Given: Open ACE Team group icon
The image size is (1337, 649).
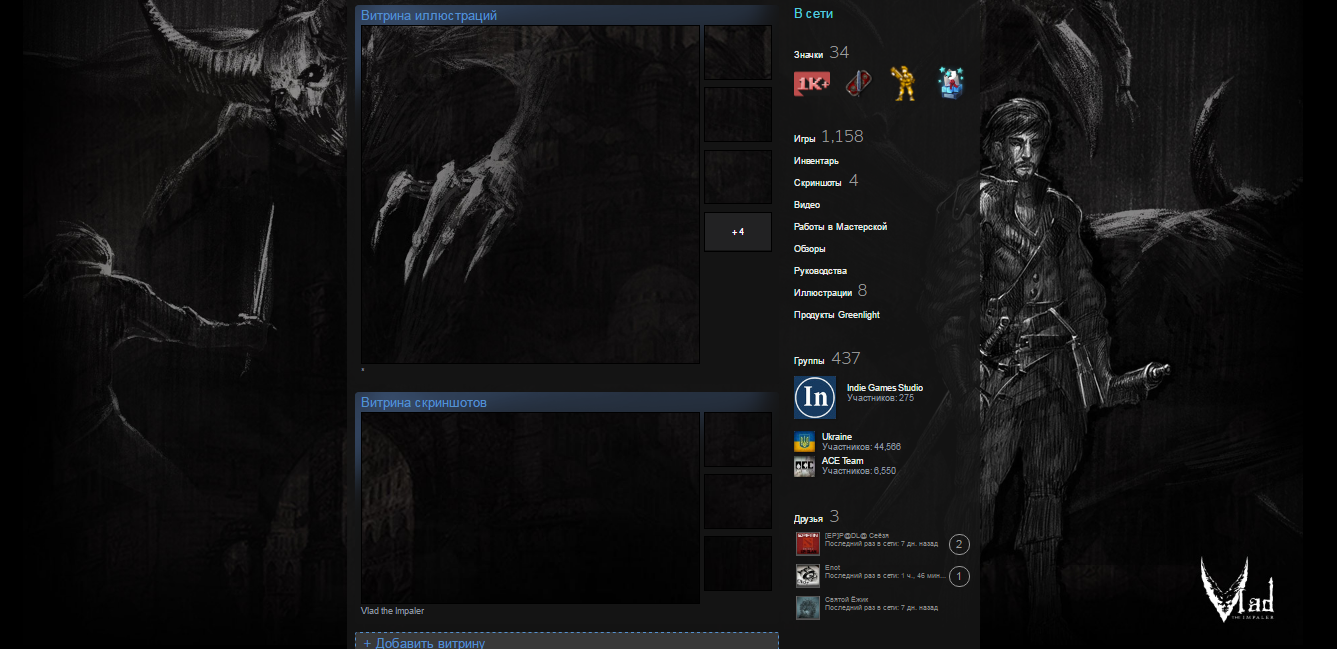Looking at the screenshot, I should tap(805, 466).
